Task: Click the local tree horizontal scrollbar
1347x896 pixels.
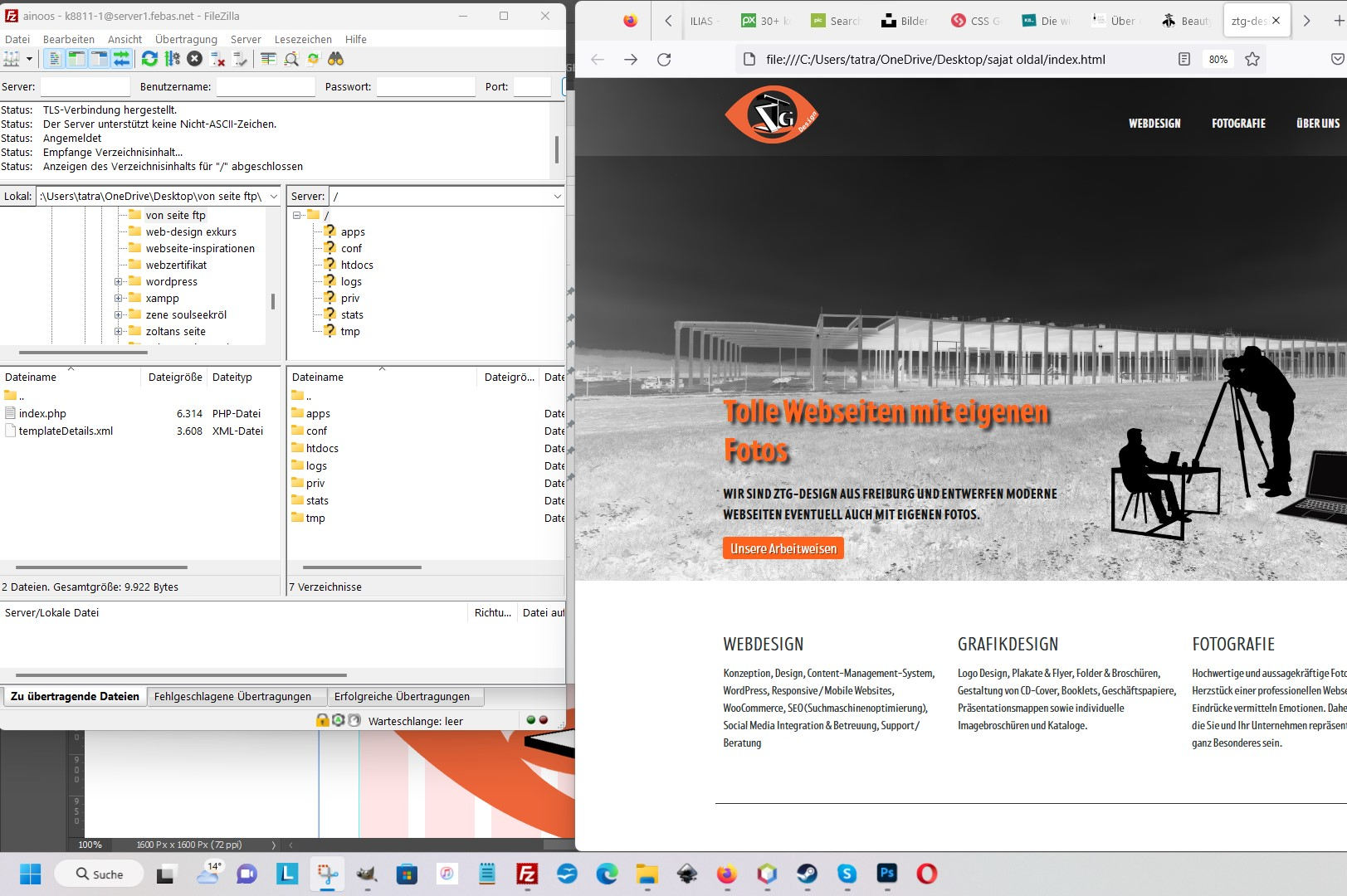Action: [x=83, y=353]
